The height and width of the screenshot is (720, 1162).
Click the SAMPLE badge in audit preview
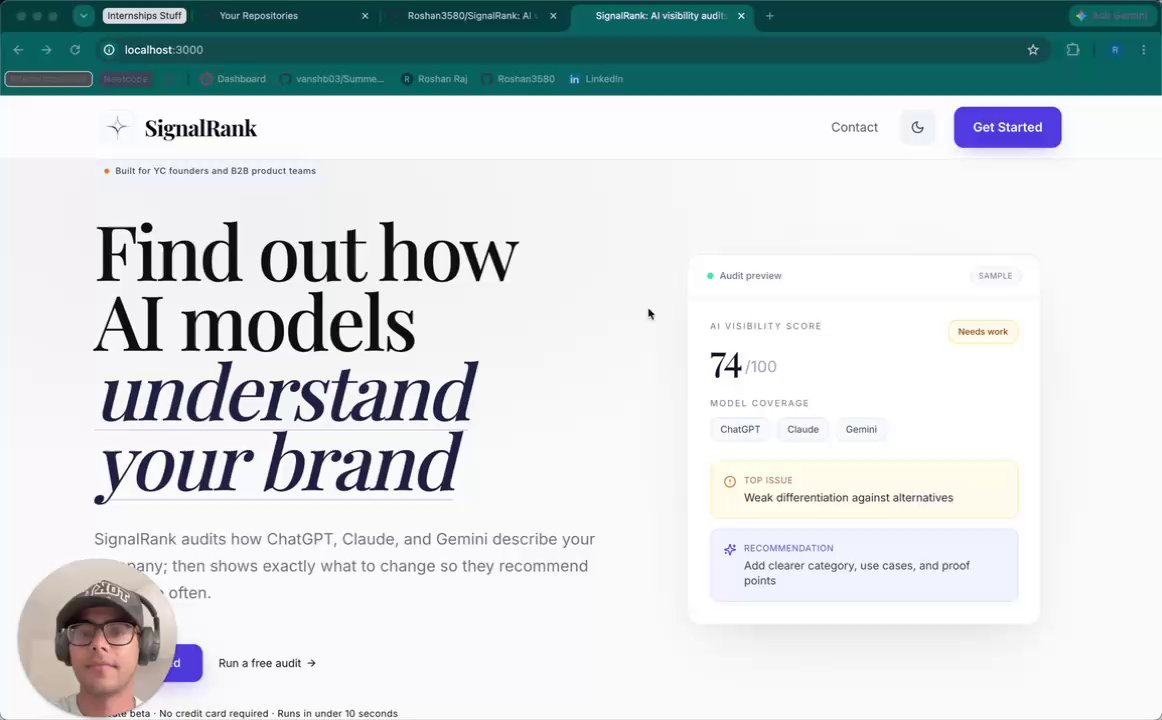995,276
